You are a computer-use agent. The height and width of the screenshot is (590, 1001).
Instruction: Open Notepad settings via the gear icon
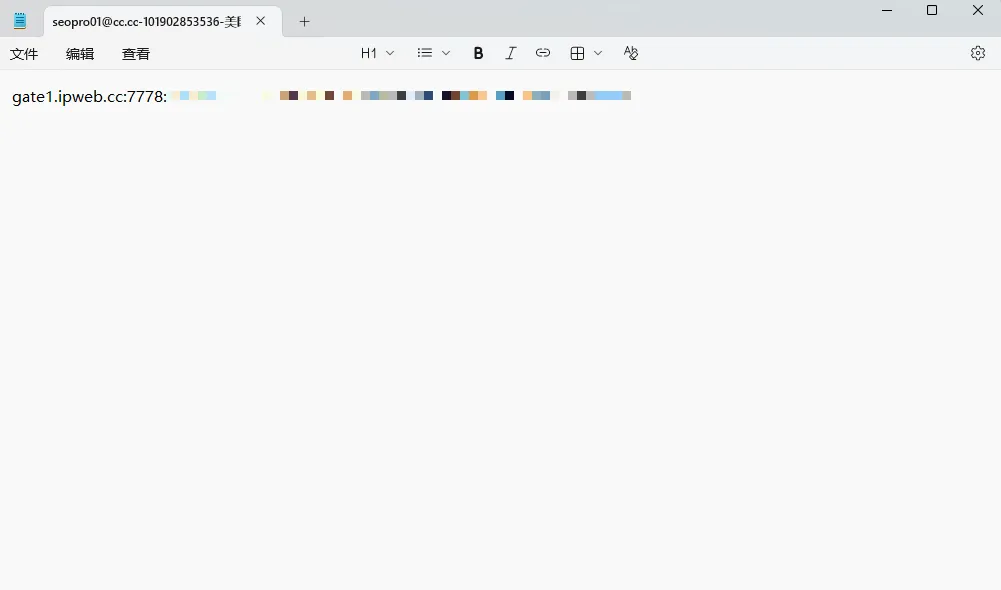(x=978, y=53)
